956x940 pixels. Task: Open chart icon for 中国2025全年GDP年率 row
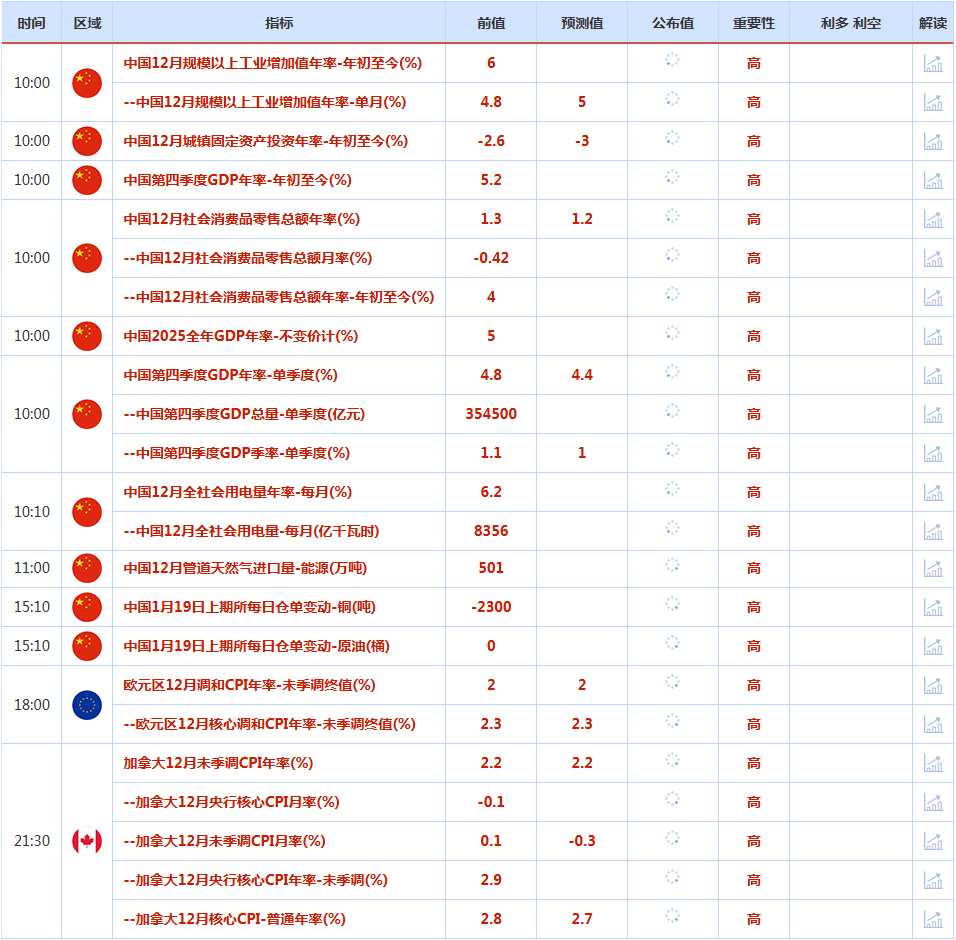tap(933, 336)
